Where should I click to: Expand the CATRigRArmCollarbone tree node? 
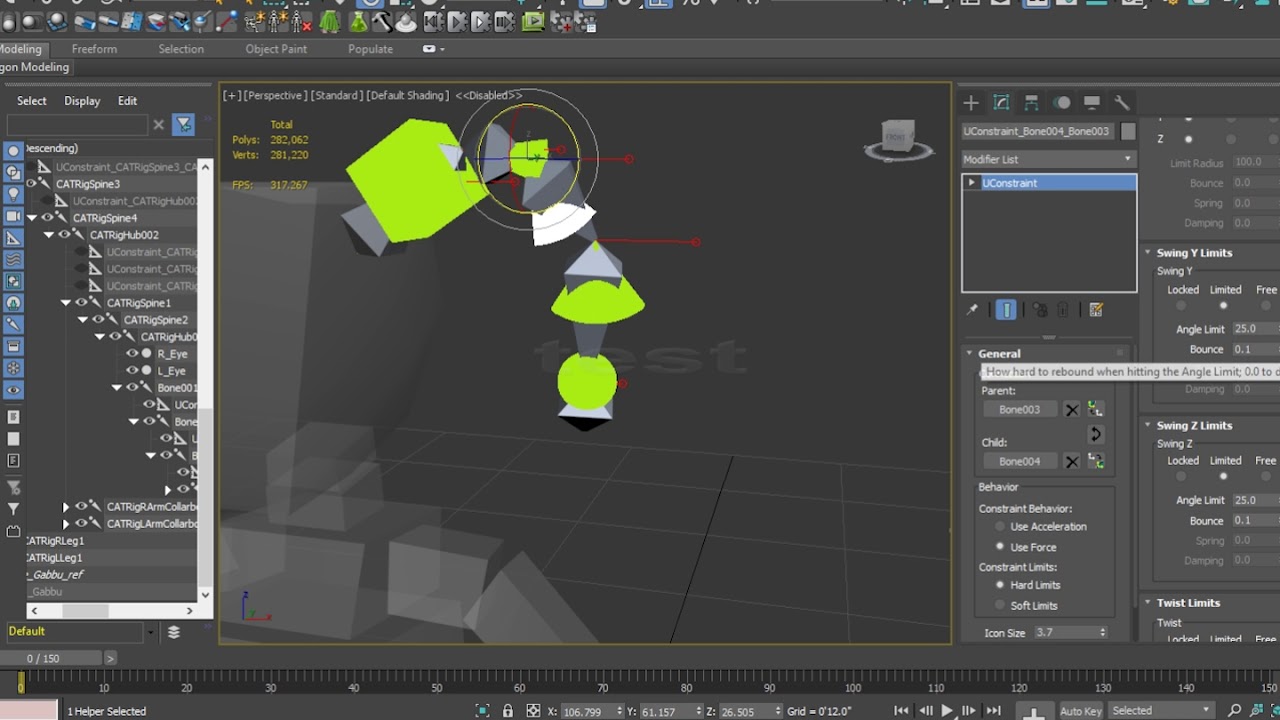(66, 507)
